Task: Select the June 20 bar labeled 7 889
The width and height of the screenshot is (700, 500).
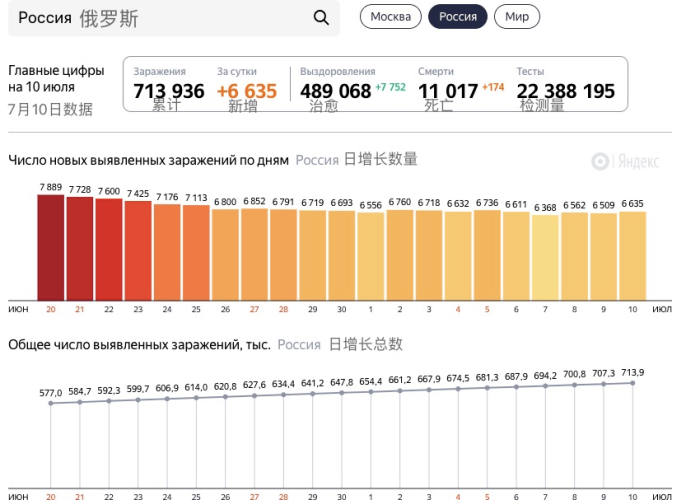Action: [50, 248]
